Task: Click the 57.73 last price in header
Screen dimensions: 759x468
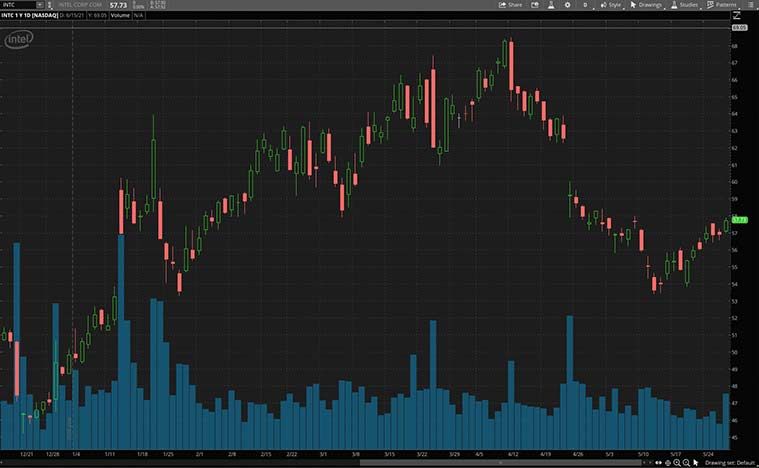Action: (x=118, y=5)
